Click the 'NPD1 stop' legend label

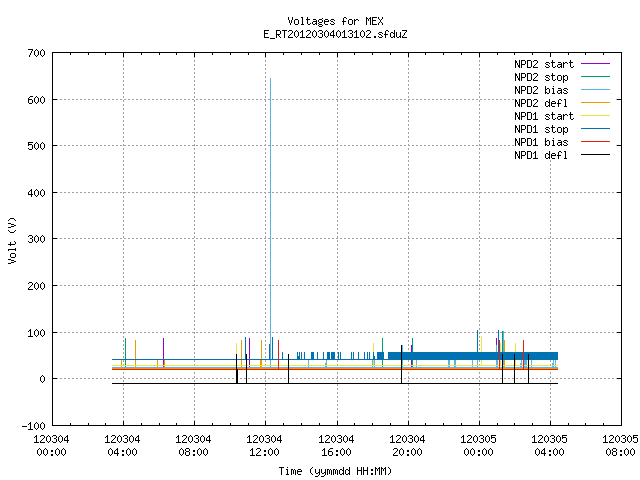click(541, 129)
